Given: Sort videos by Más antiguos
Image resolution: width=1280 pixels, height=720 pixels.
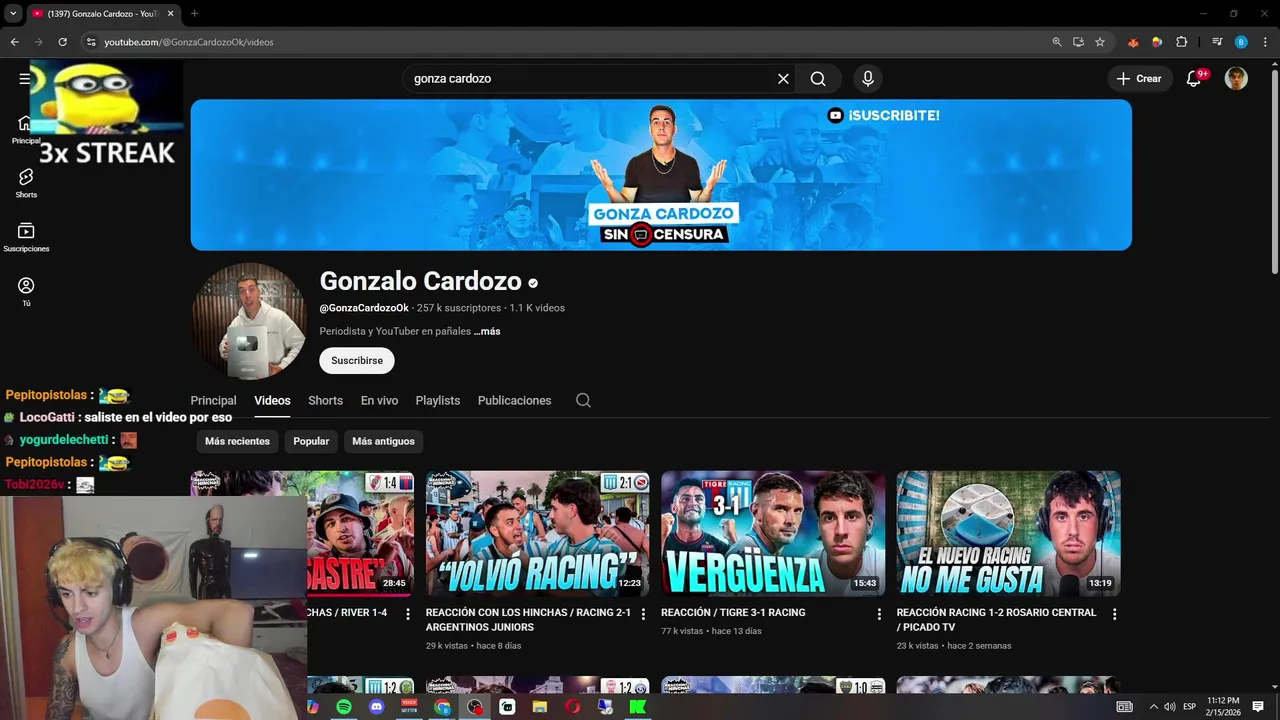Looking at the screenshot, I should pos(383,441).
